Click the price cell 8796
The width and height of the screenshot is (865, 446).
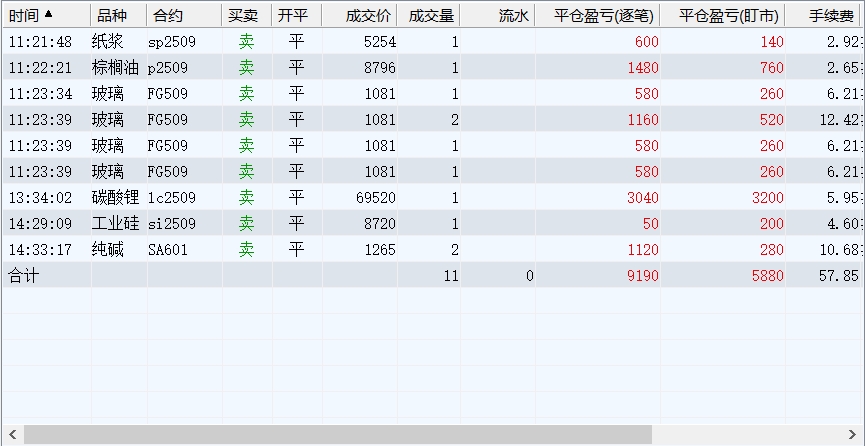[380, 68]
